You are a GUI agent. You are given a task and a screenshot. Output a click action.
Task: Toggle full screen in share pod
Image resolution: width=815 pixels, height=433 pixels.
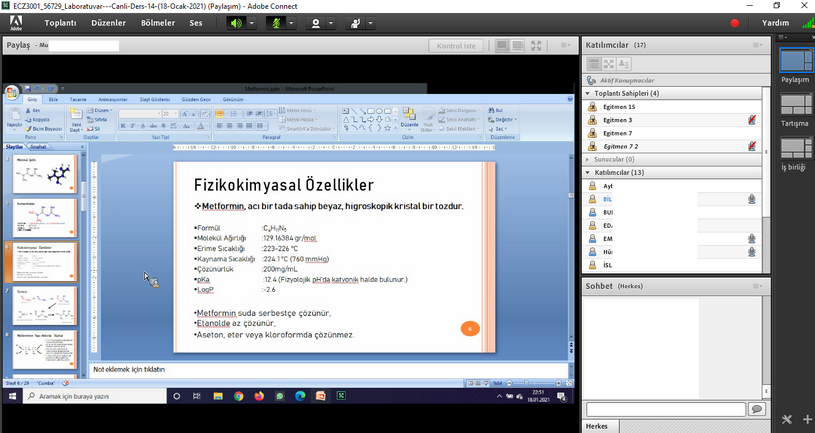tap(537, 46)
